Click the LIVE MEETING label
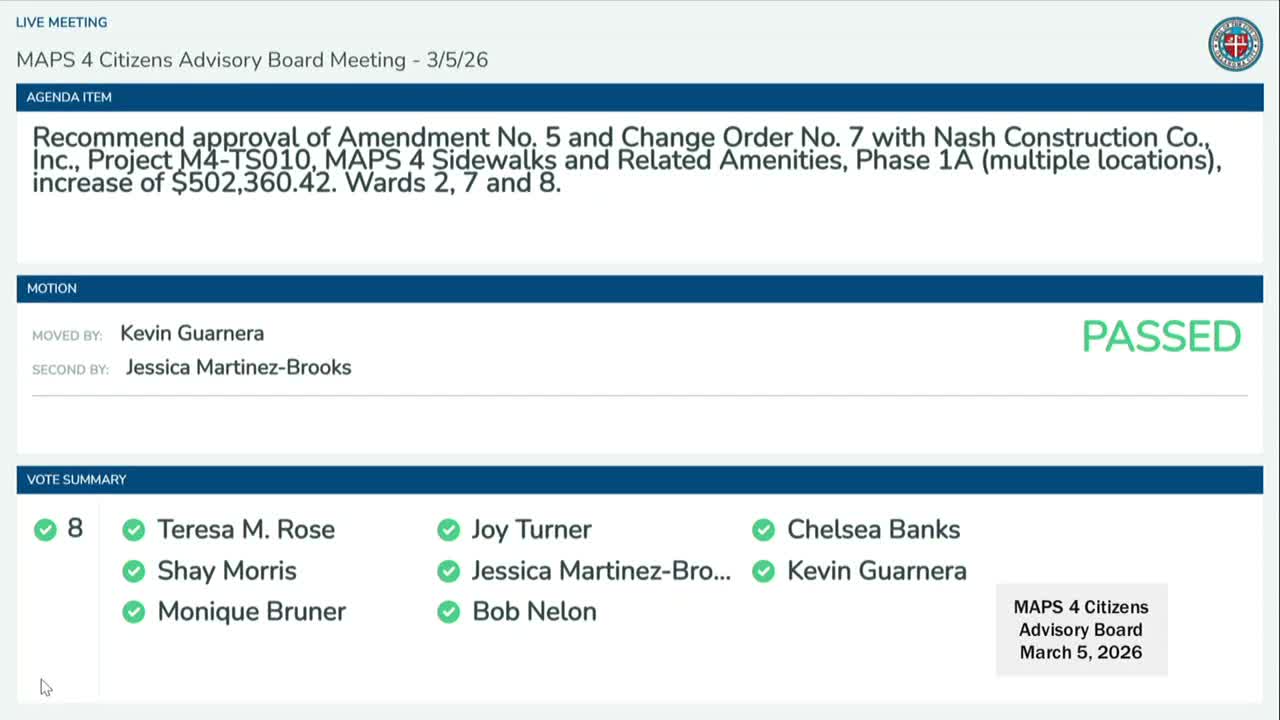 [62, 22]
